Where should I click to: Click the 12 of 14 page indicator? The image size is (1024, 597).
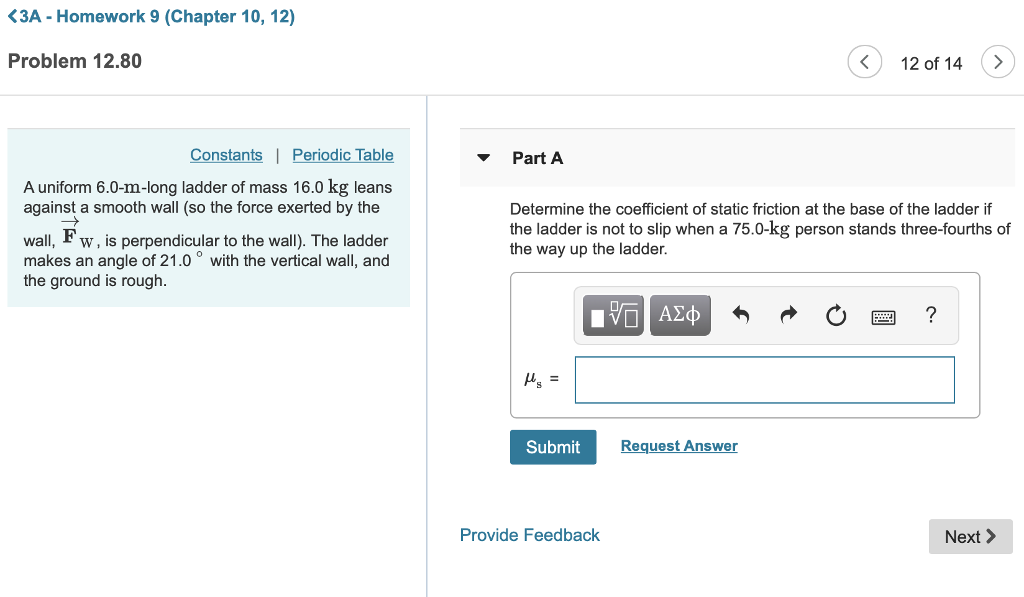tap(931, 62)
